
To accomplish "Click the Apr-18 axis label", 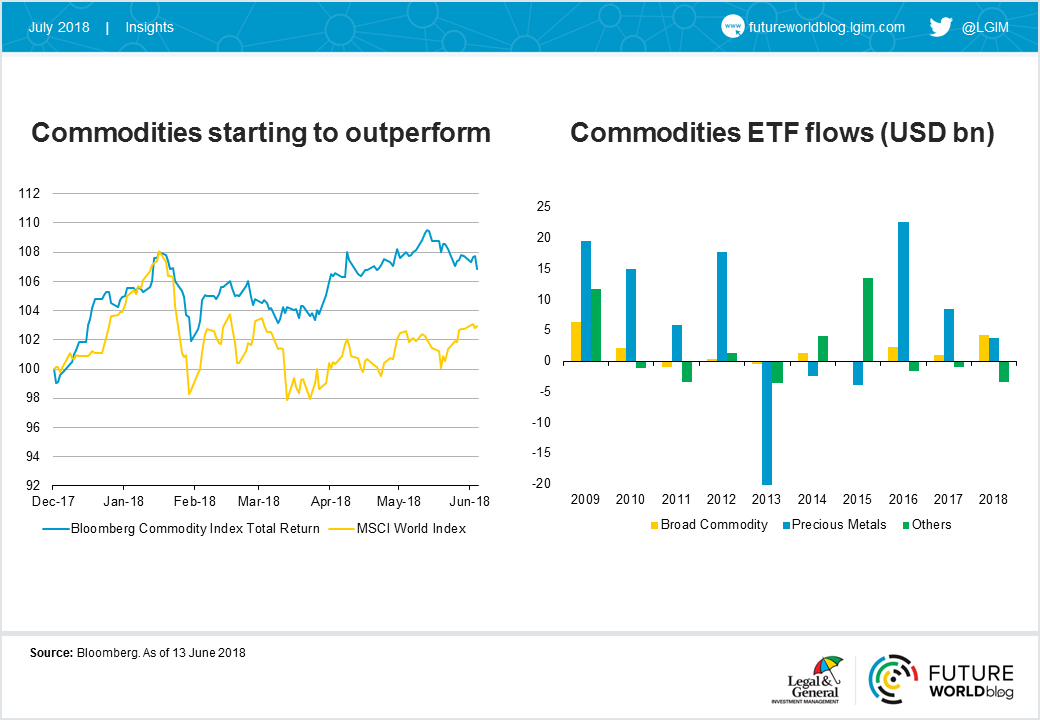I will (330, 501).
